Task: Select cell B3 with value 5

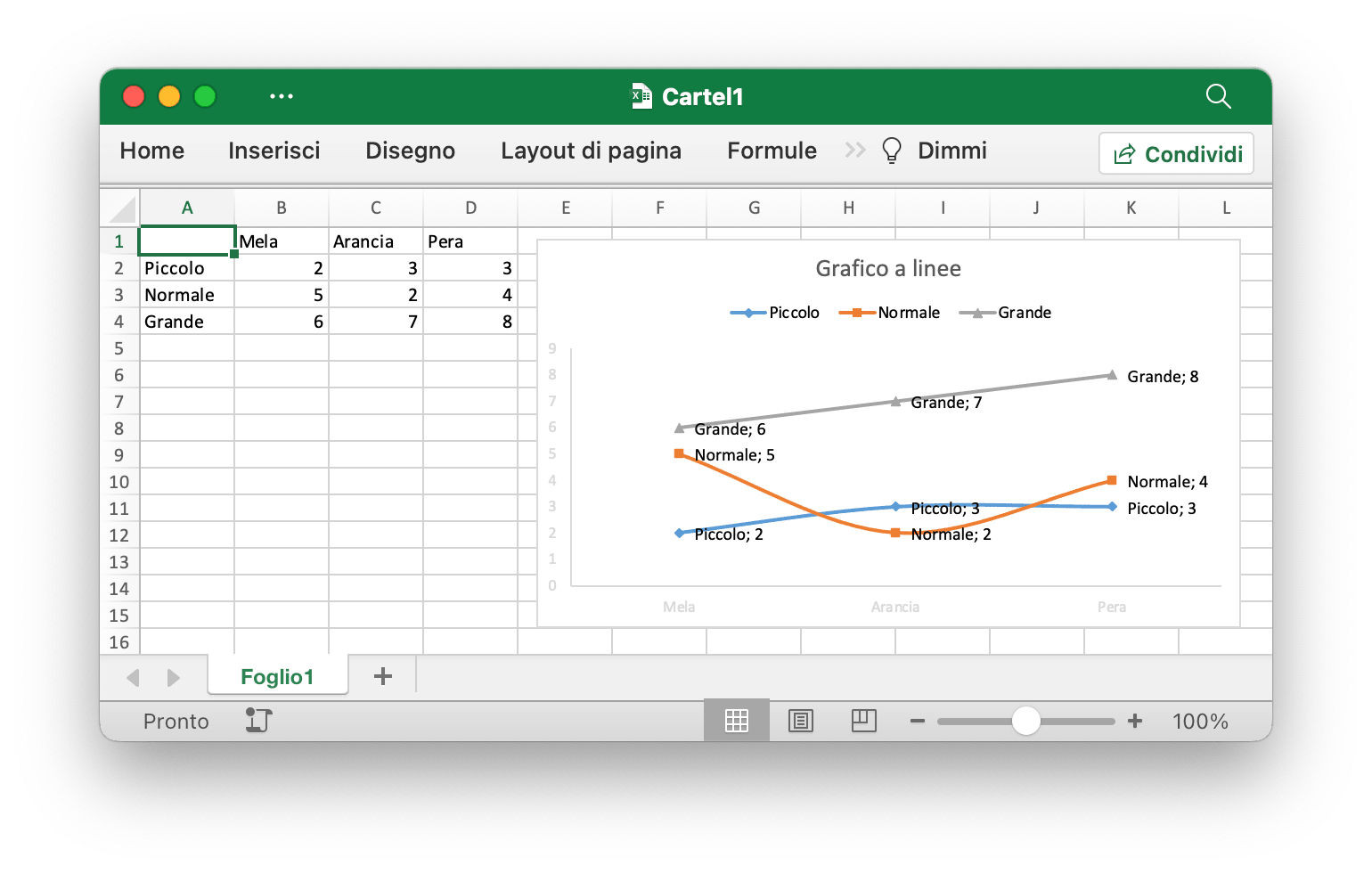Action: 282,295
